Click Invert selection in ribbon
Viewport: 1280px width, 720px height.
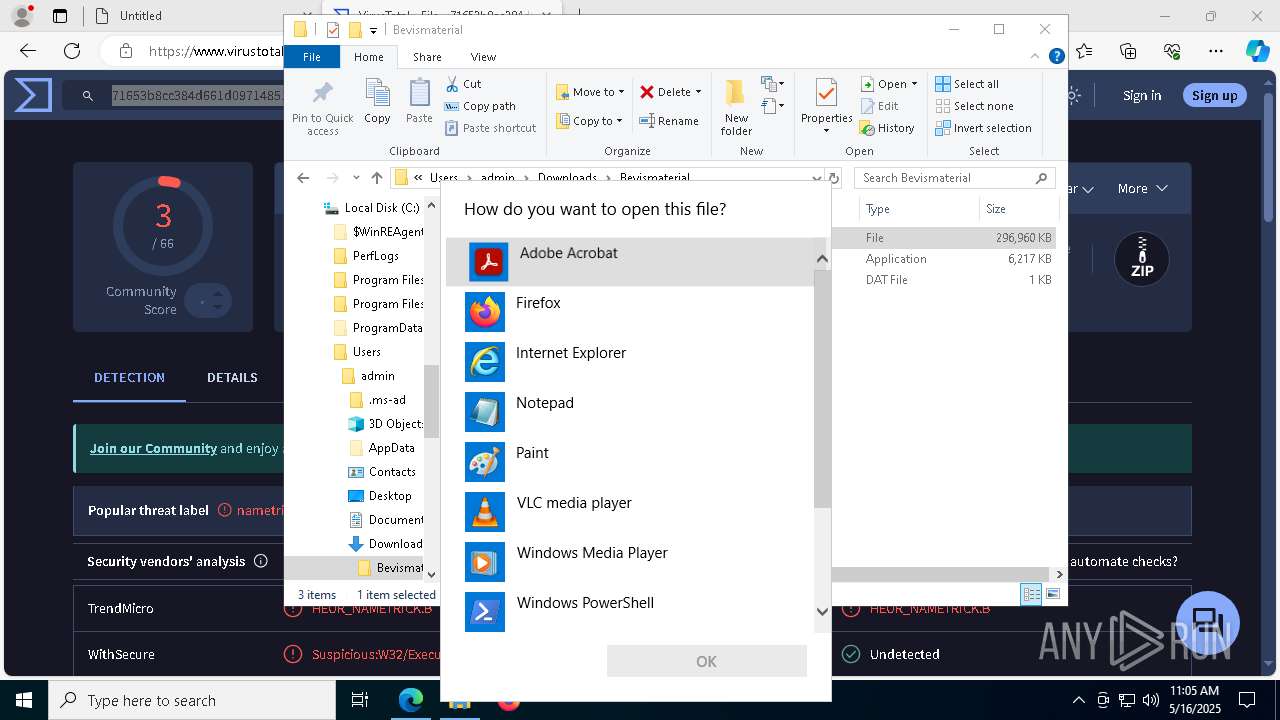coord(983,128)
